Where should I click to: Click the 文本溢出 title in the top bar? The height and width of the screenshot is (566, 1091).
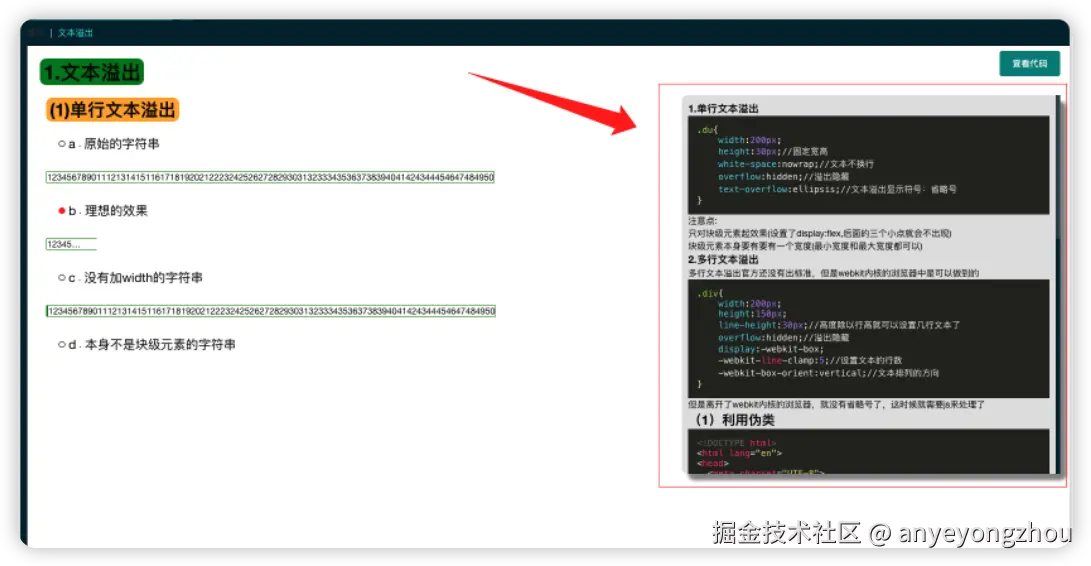tap(75, 33)
